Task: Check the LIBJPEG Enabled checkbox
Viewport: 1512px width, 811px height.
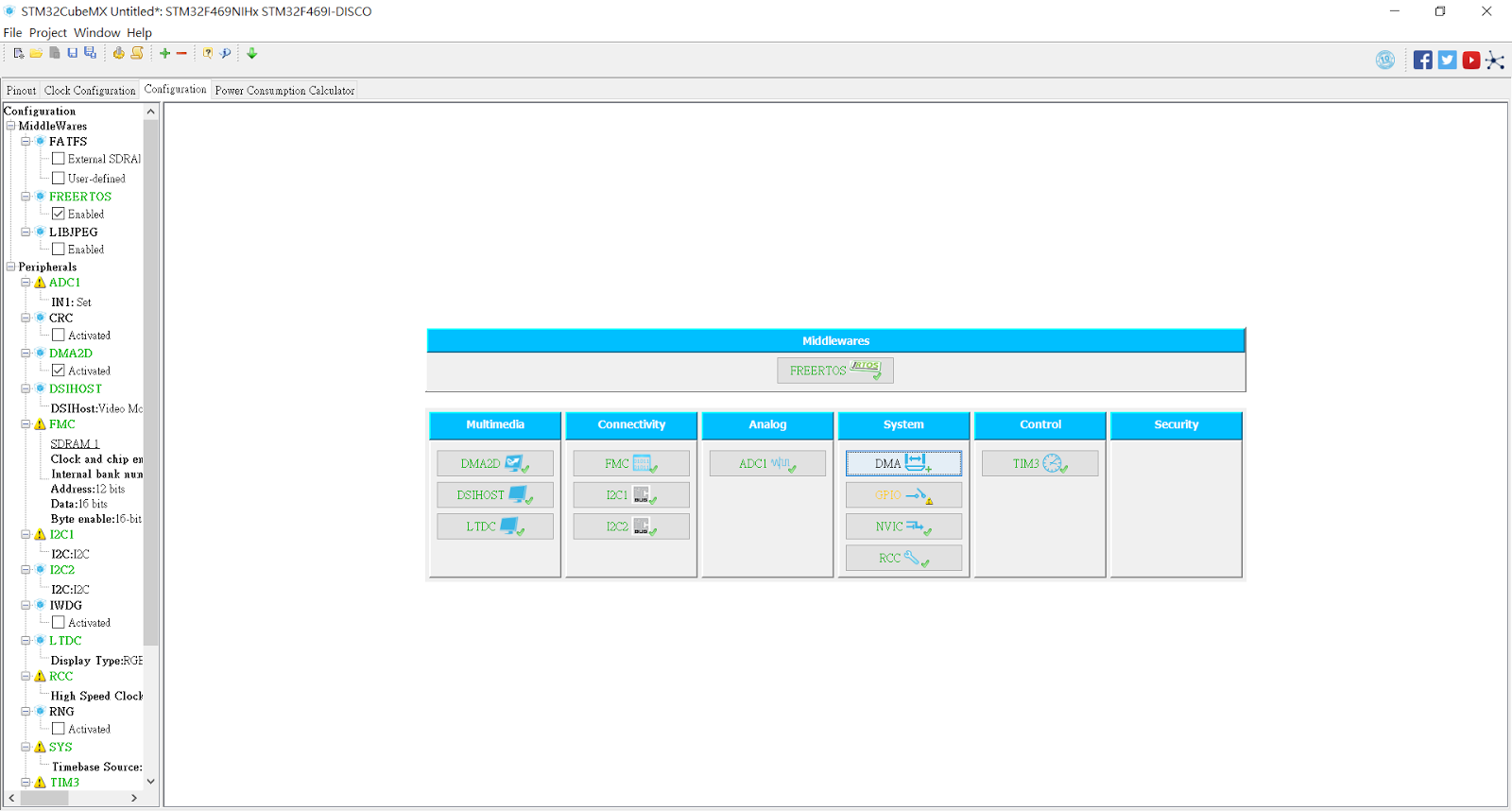Action: coord(59,249)
